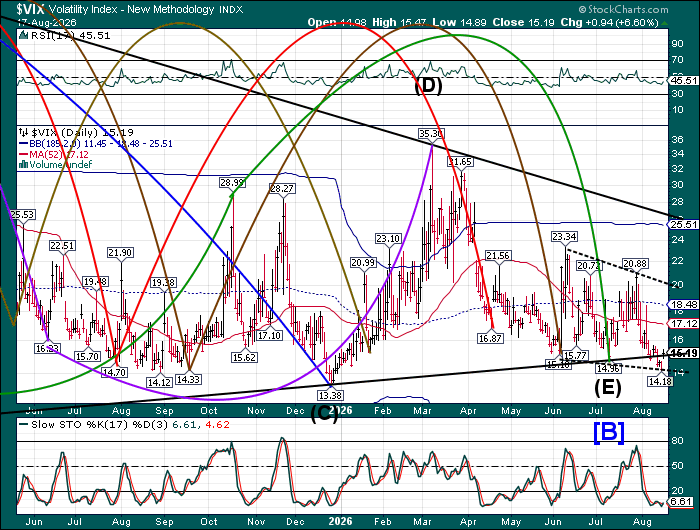Click the 28.99 price label
Viewport: 700px width, 530px height.
coord(232,182)
